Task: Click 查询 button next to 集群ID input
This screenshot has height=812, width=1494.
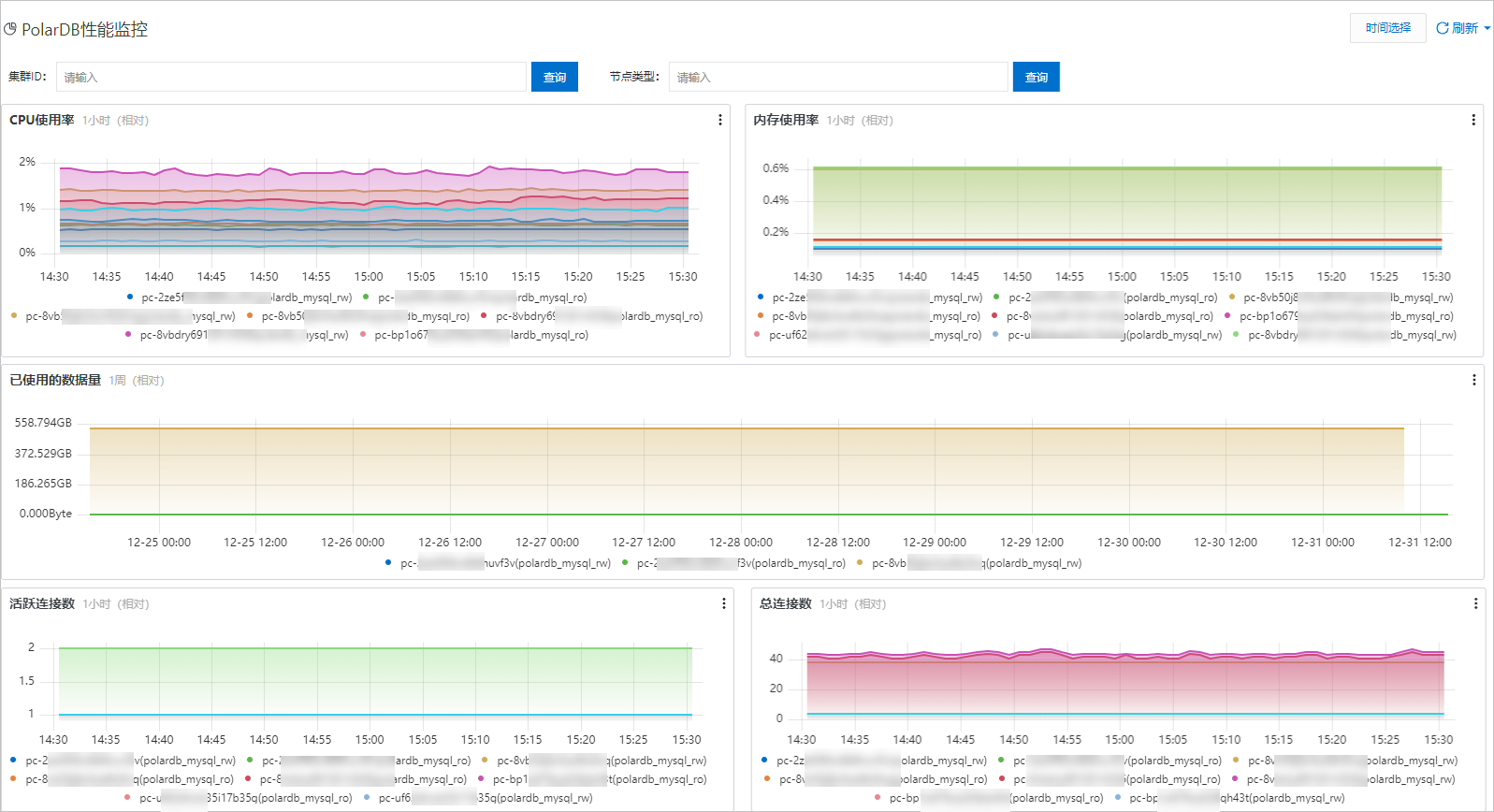Action: [x=555, y=77]
